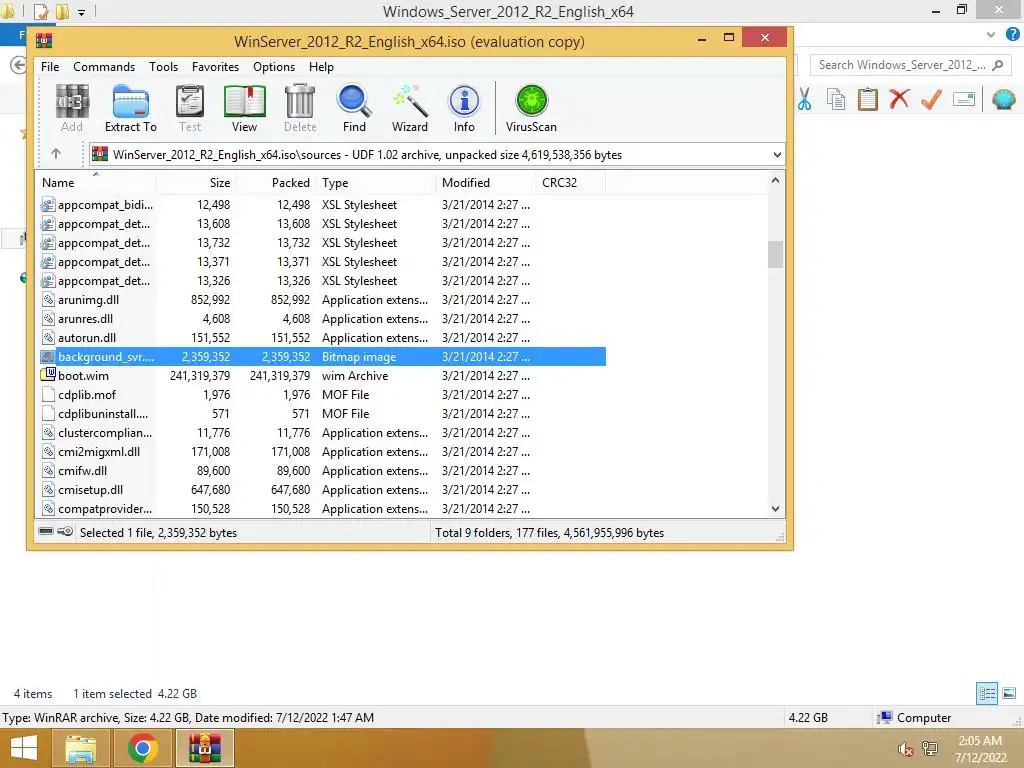Select the cmi2migxml.dll file

pyautogui.click(x=321, y=452)
